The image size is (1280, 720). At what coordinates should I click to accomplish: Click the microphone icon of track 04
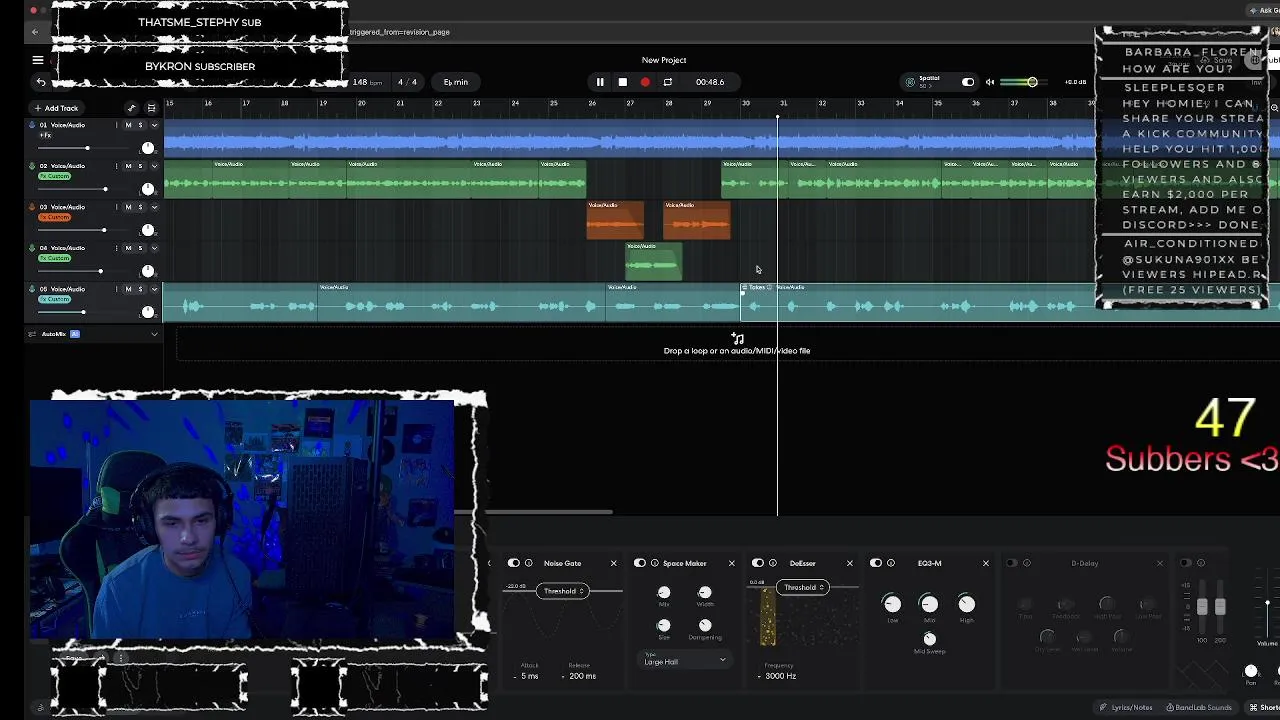(x=32, y=248)
